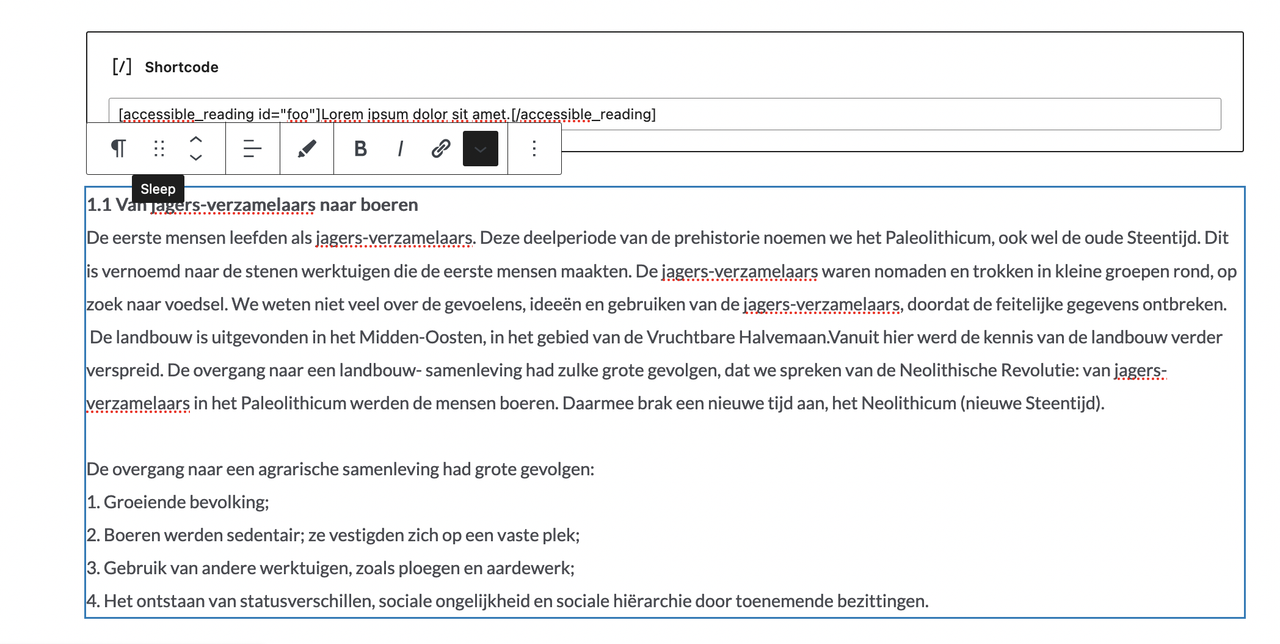This screenshot has height=644, width=1280.
Task: Open the text alignment option
Action: 252,149
